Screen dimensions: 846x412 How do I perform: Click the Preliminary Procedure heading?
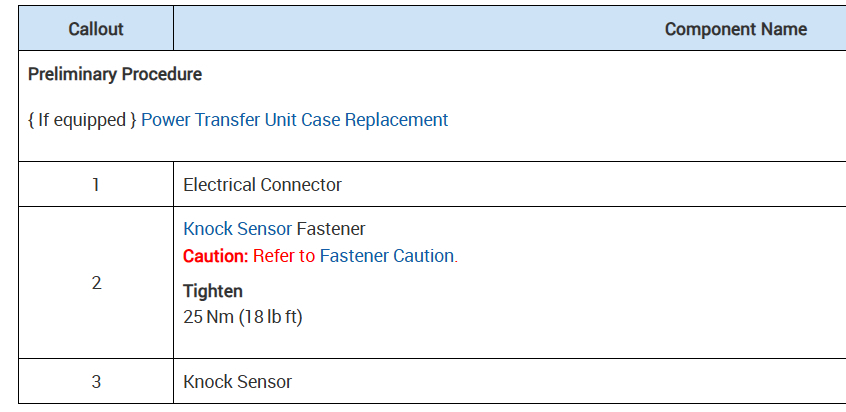[x=115, y=75]
